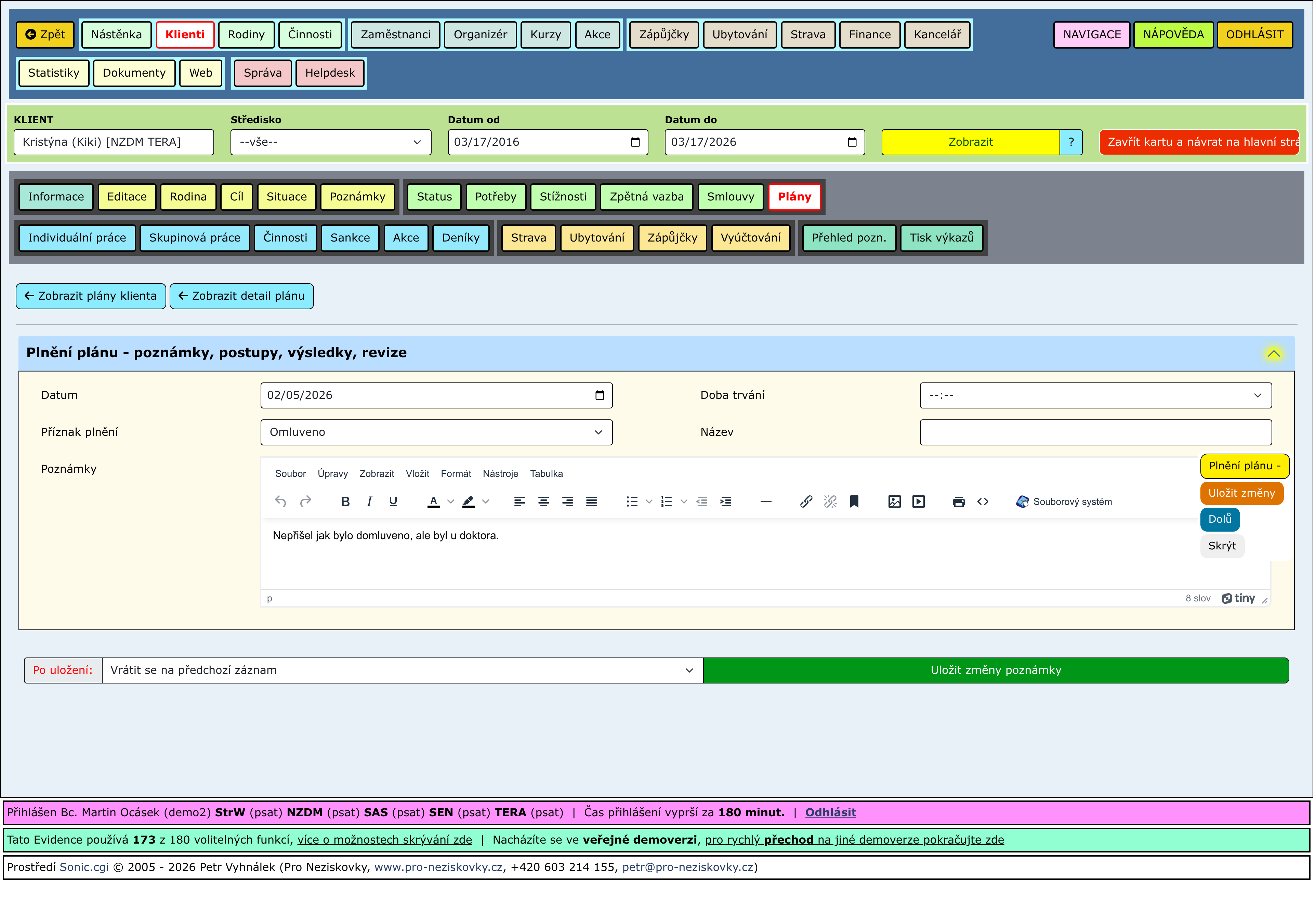
Task: Collapse the Plnění plánu section chevron
Action: click(1274, 354)
